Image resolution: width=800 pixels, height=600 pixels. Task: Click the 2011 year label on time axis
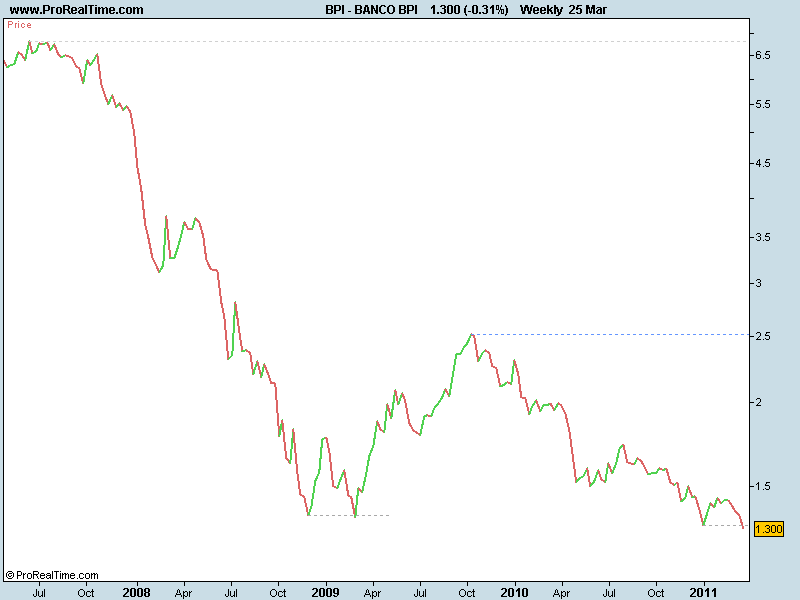[704, 592]
